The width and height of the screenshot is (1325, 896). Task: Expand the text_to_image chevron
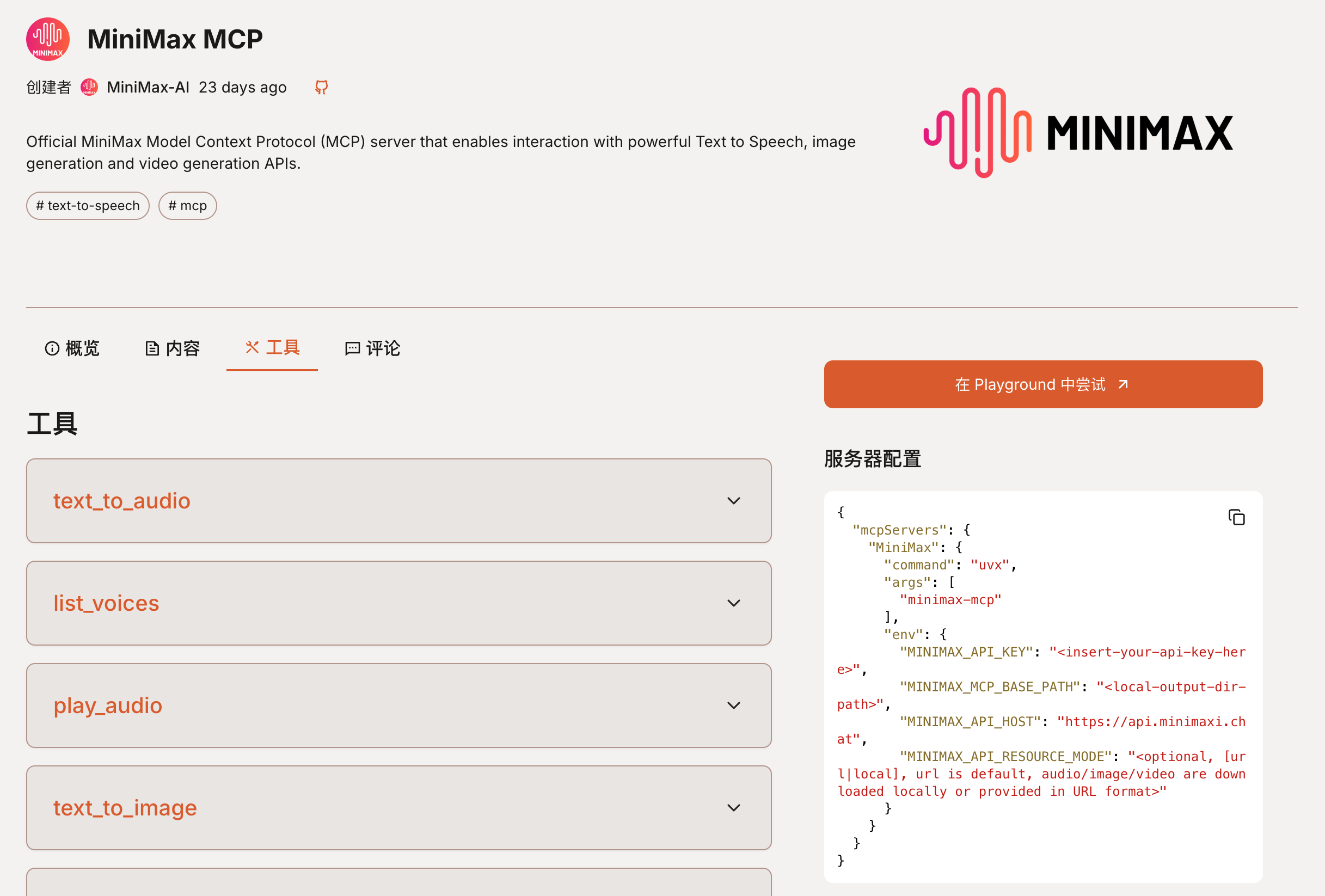click(733, 808)
